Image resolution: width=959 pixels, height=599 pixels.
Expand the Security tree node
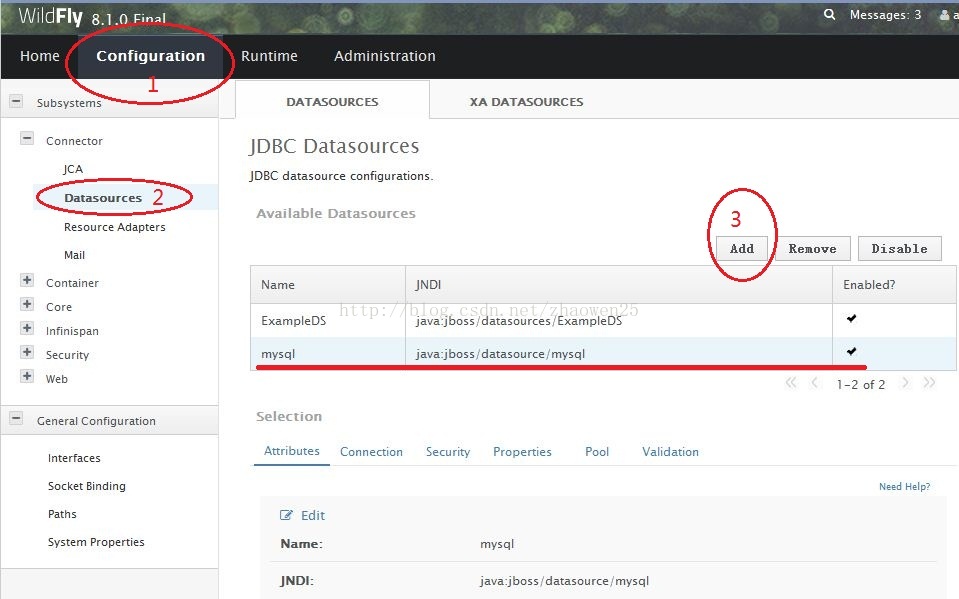pyautogui.click(x=27, y=352)
